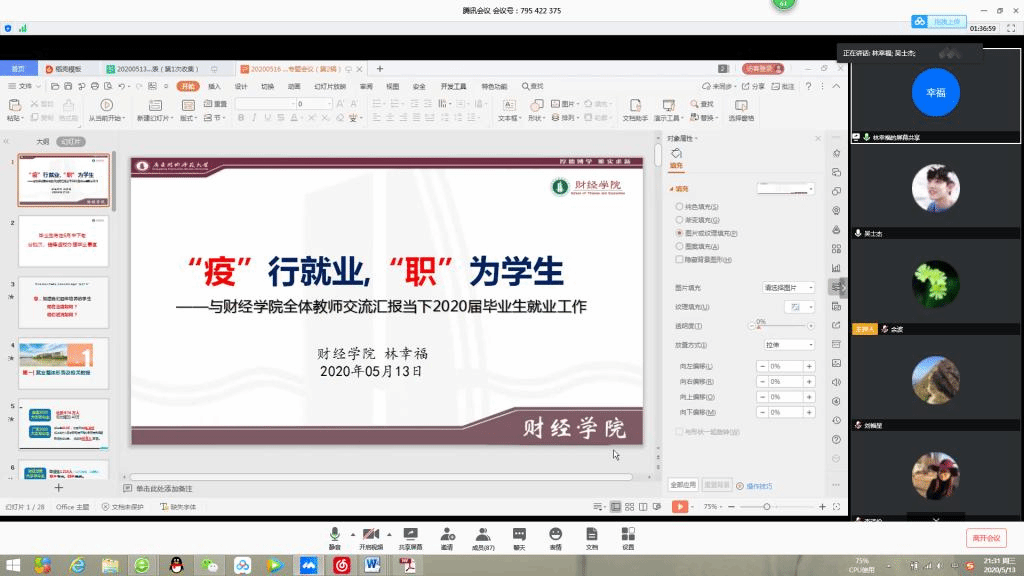Click the 全部应用 button
The width and height of the screenshot is (1024, 576).
pos(683,485)
